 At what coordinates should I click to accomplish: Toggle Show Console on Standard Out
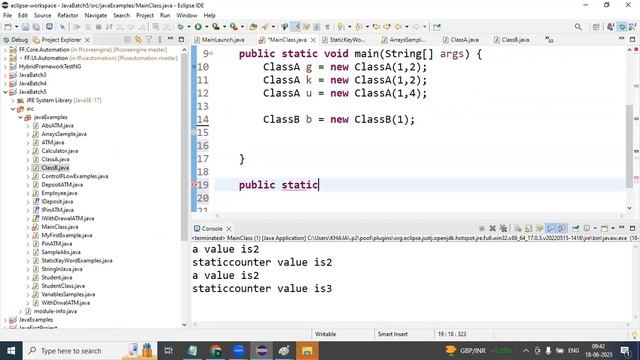[x=551, y=228]
